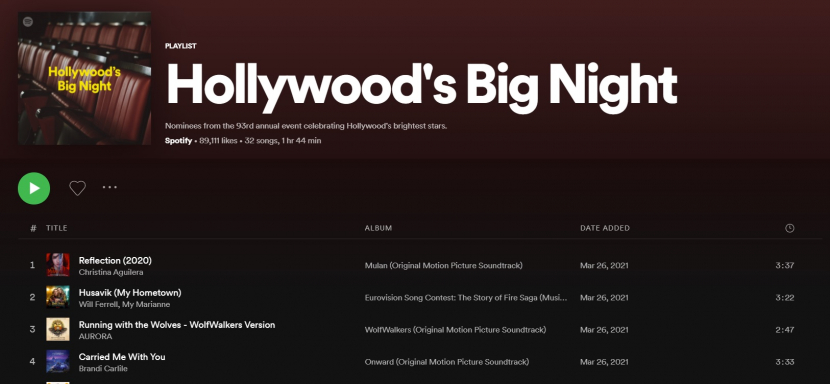Click the 3:37 duration of Reflection
The image size is (830, 384).
tap(784, 265)
